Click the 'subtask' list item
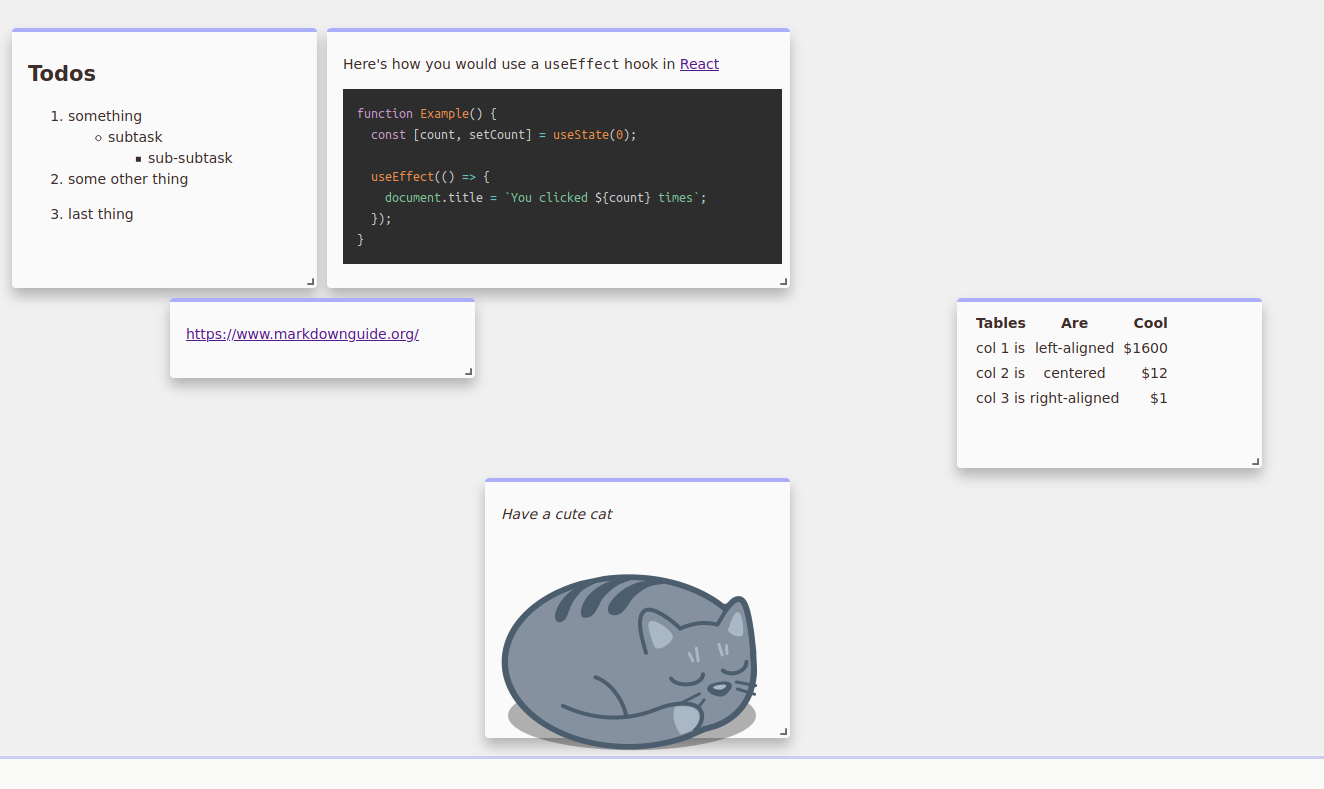This screenshot has width=1324, height=789. 135,137
